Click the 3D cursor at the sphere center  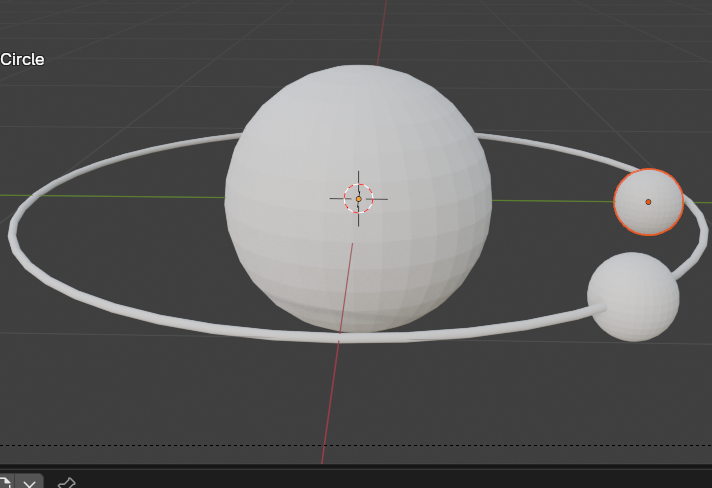pyautogui.click(x=358, y=199)
